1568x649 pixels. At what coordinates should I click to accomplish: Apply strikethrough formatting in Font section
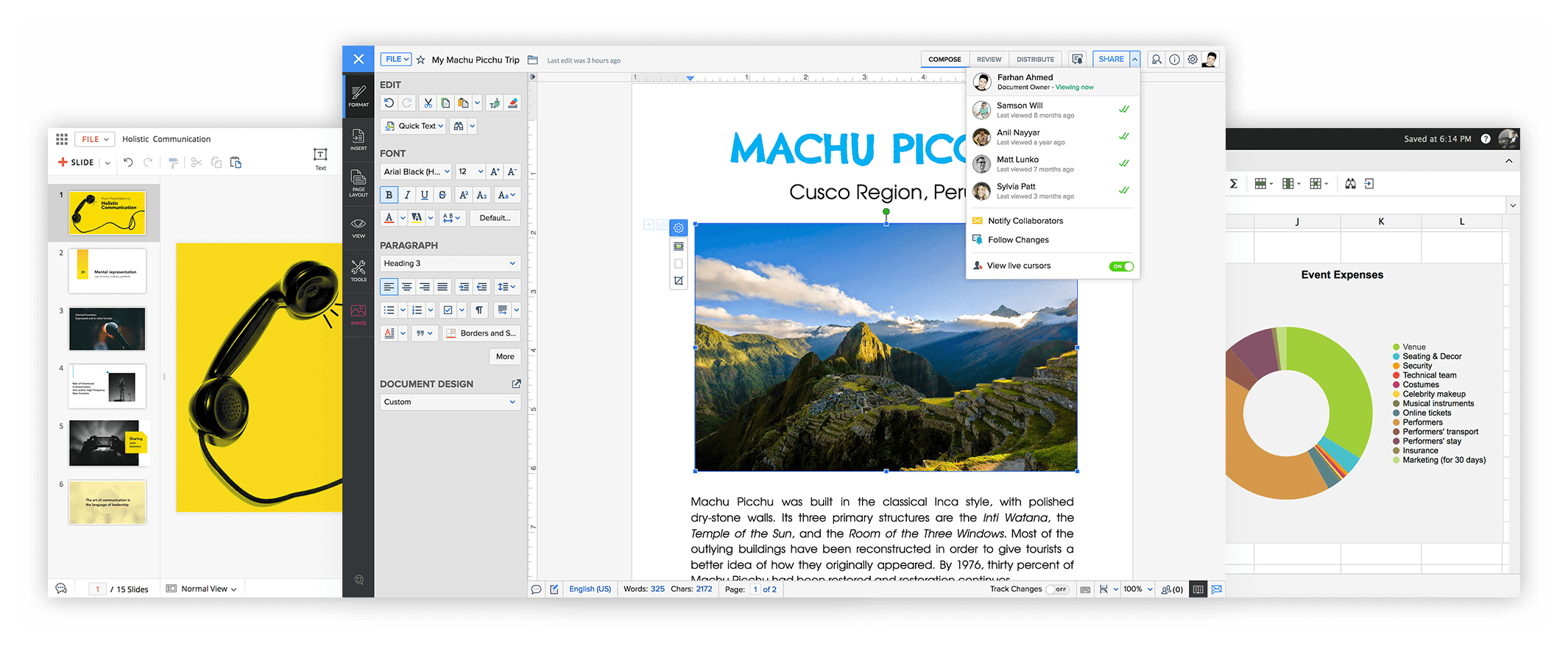click(x=442, y=195)
